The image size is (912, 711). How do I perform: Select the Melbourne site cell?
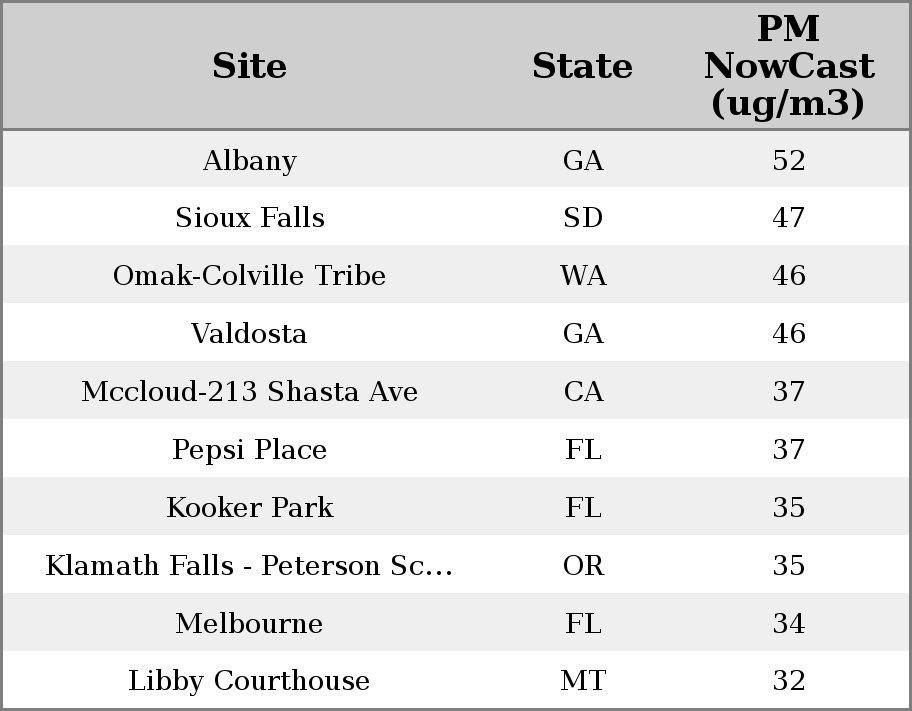(x=249, y=624)
